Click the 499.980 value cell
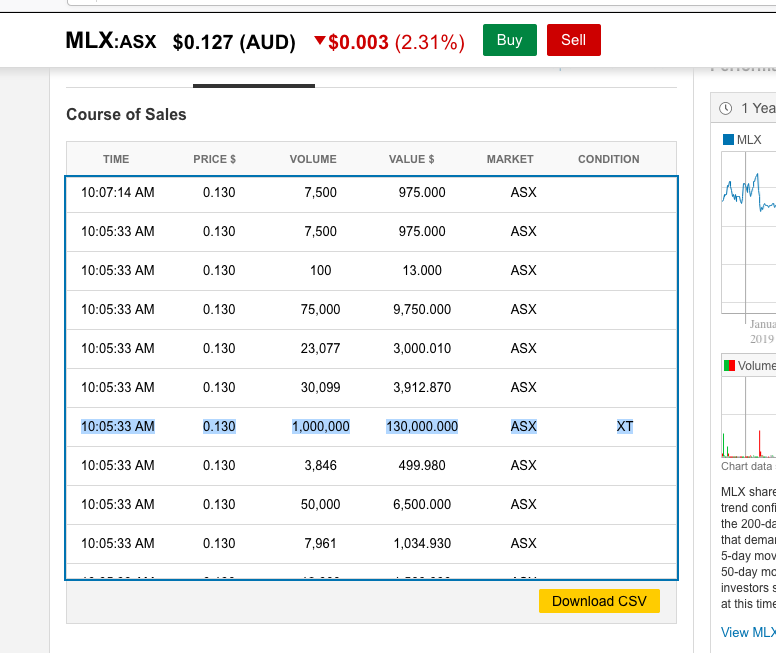This screenshot has width=776, height=653. point(422,465)
